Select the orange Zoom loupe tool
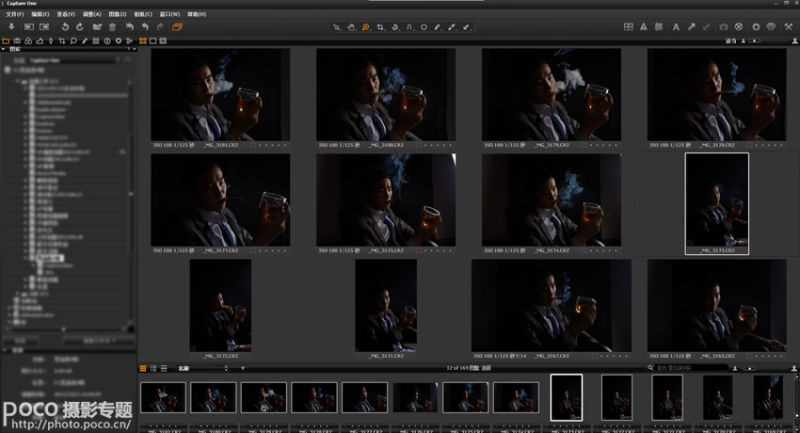The width and height of the screenshot is (800, 433). click(x=367, y=27)
